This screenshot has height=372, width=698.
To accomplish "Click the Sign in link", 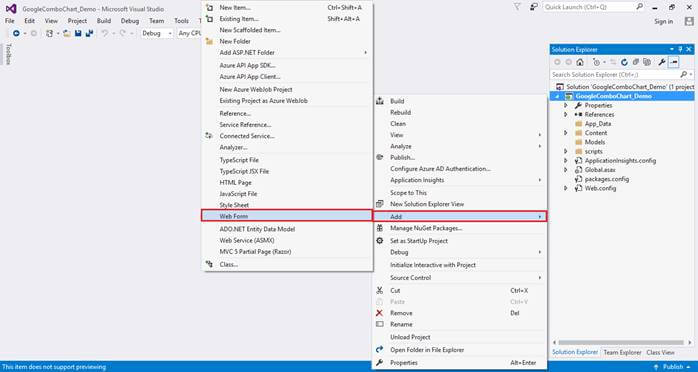I will click(664, 21).
